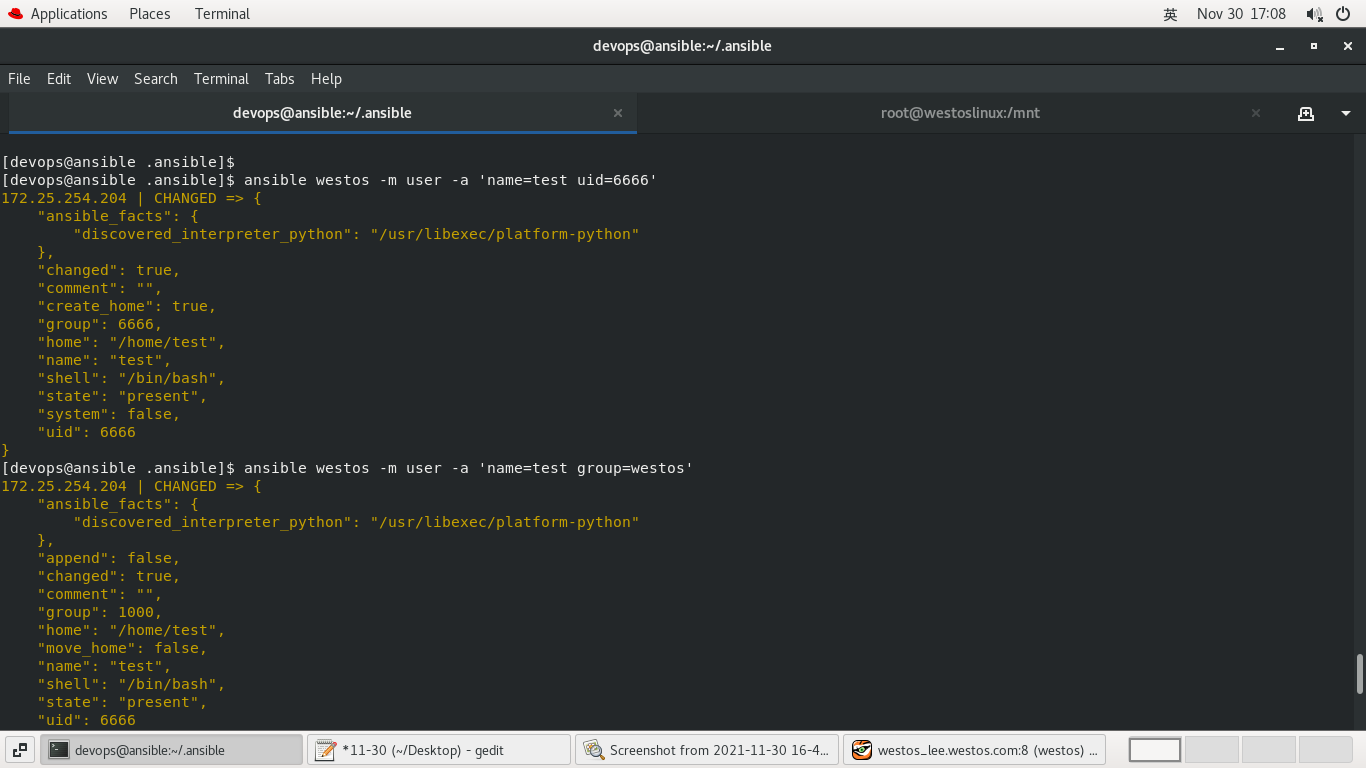Click the command with 'name=test uid=6666'
This screenshot has width=1366, height=768.
point(450,180)
